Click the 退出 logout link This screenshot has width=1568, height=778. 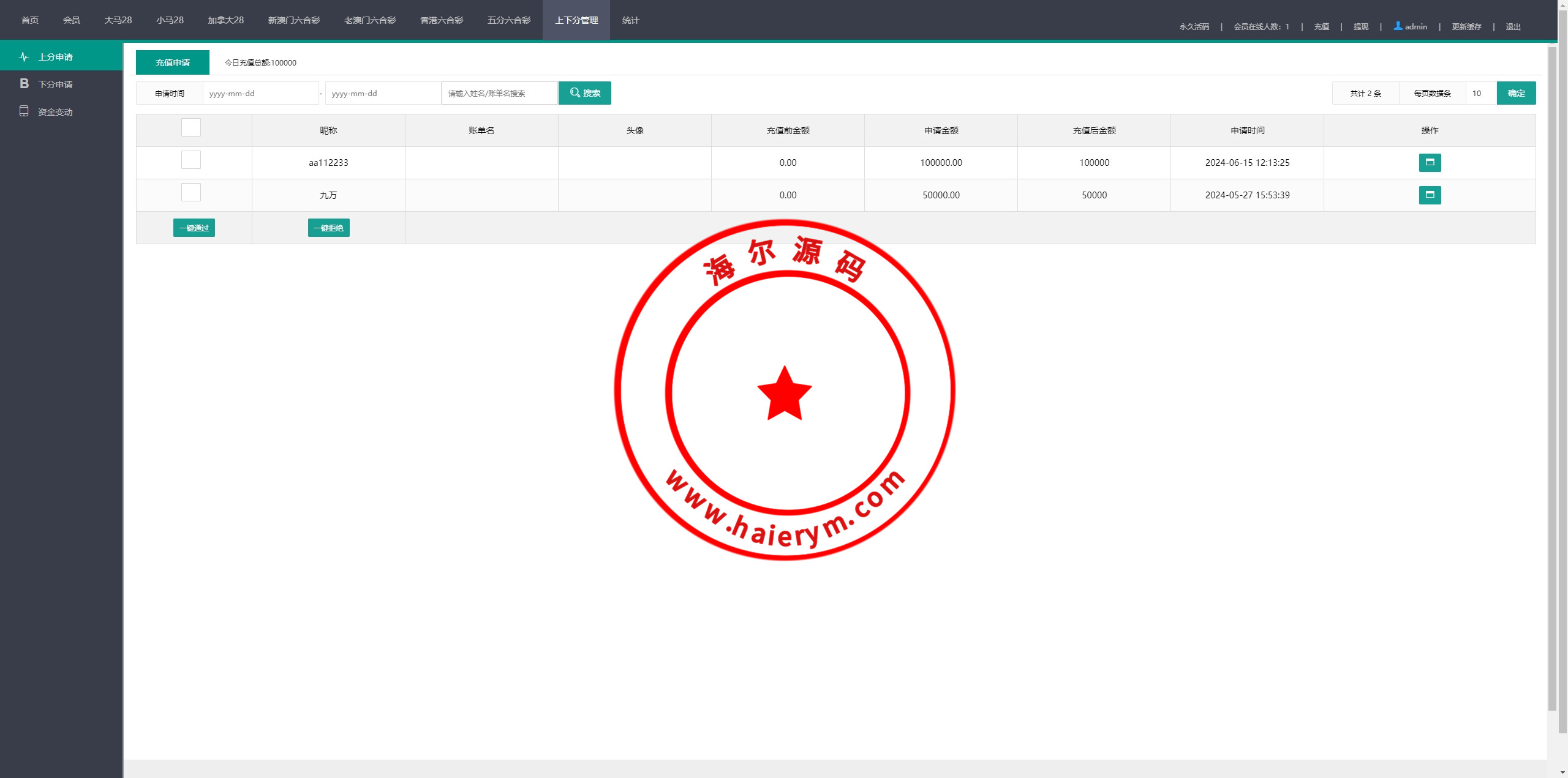1513,26
